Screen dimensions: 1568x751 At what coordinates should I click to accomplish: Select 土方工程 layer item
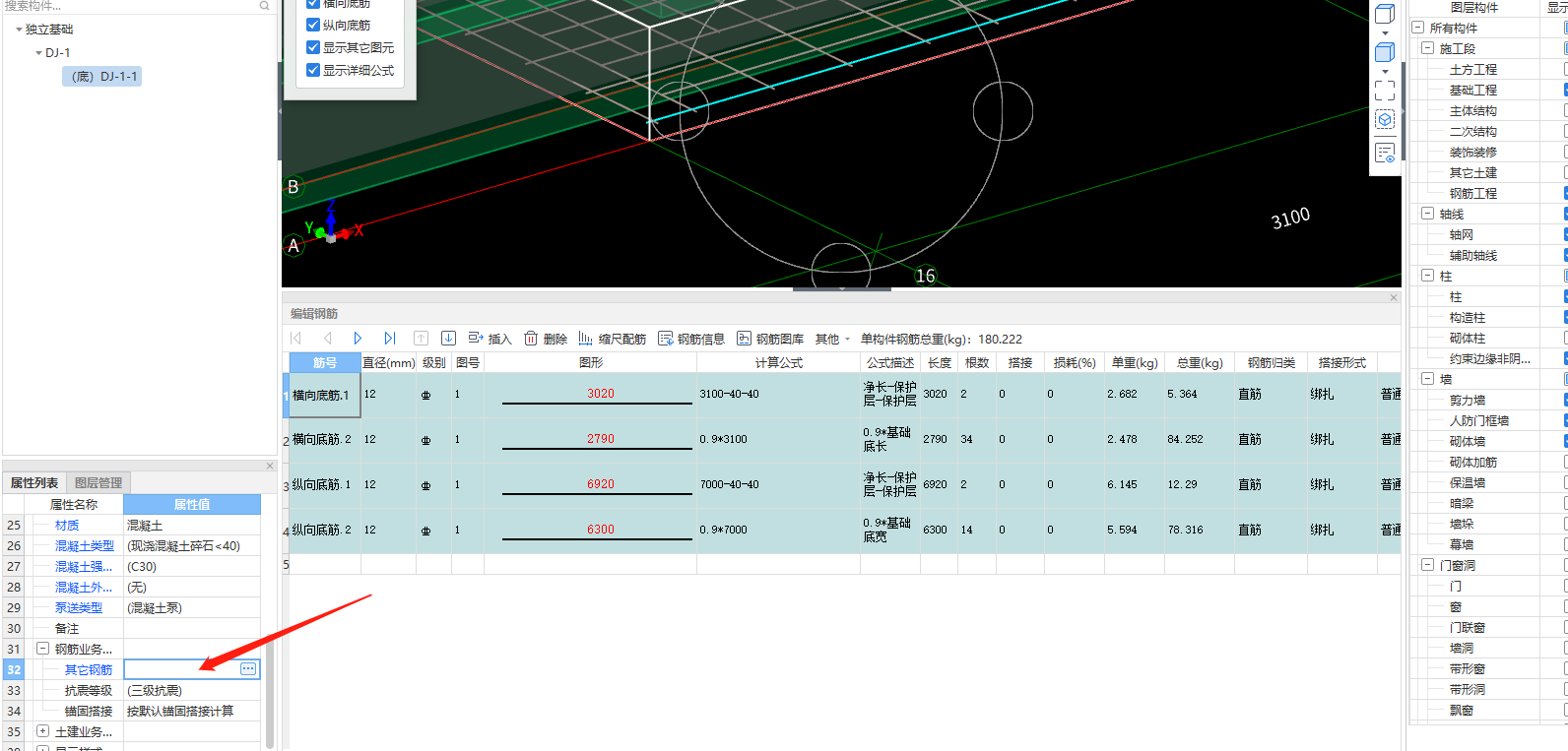1472,69
